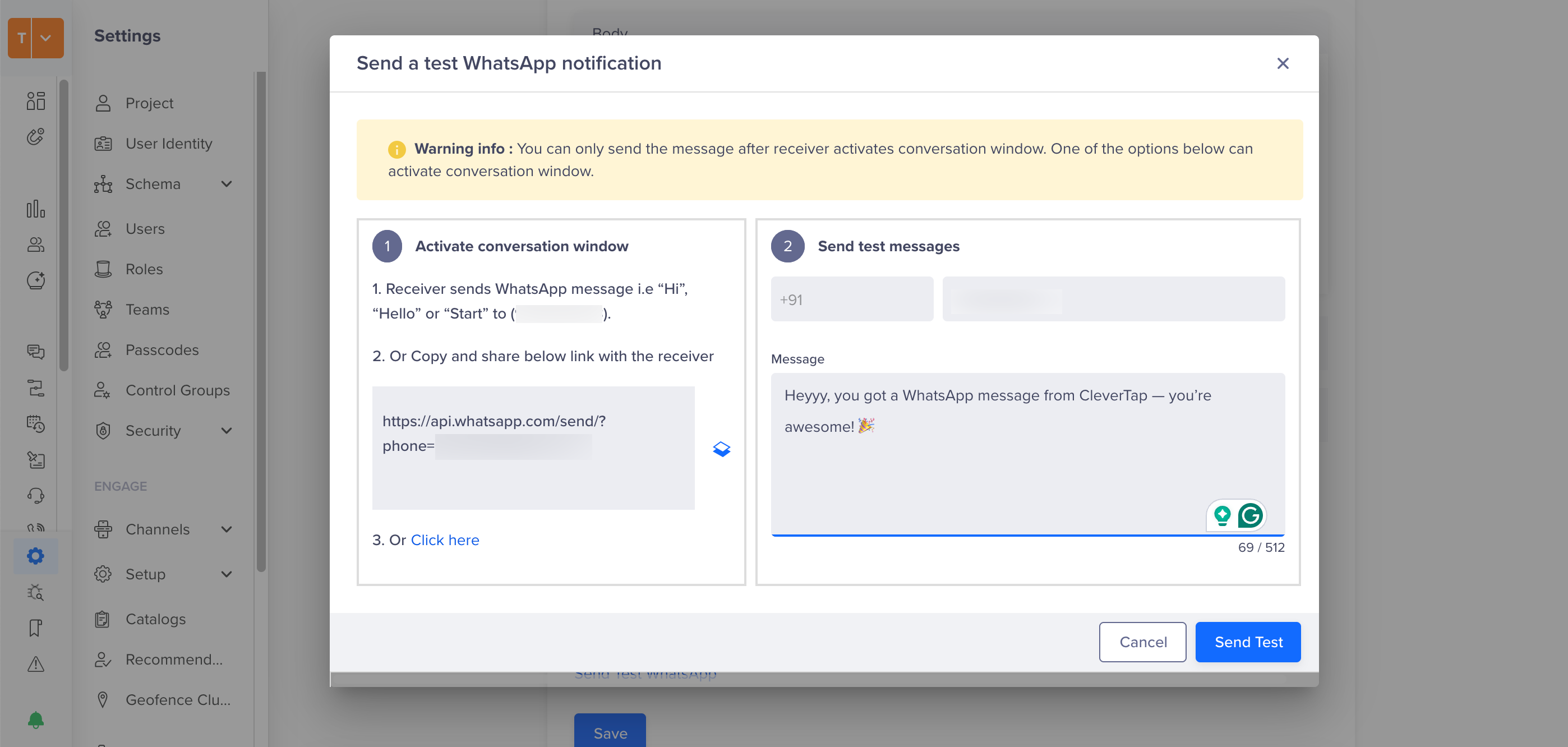Select the +91 country code field
The height and width of the screenshot is (747, 1568).
coord(851,299)
